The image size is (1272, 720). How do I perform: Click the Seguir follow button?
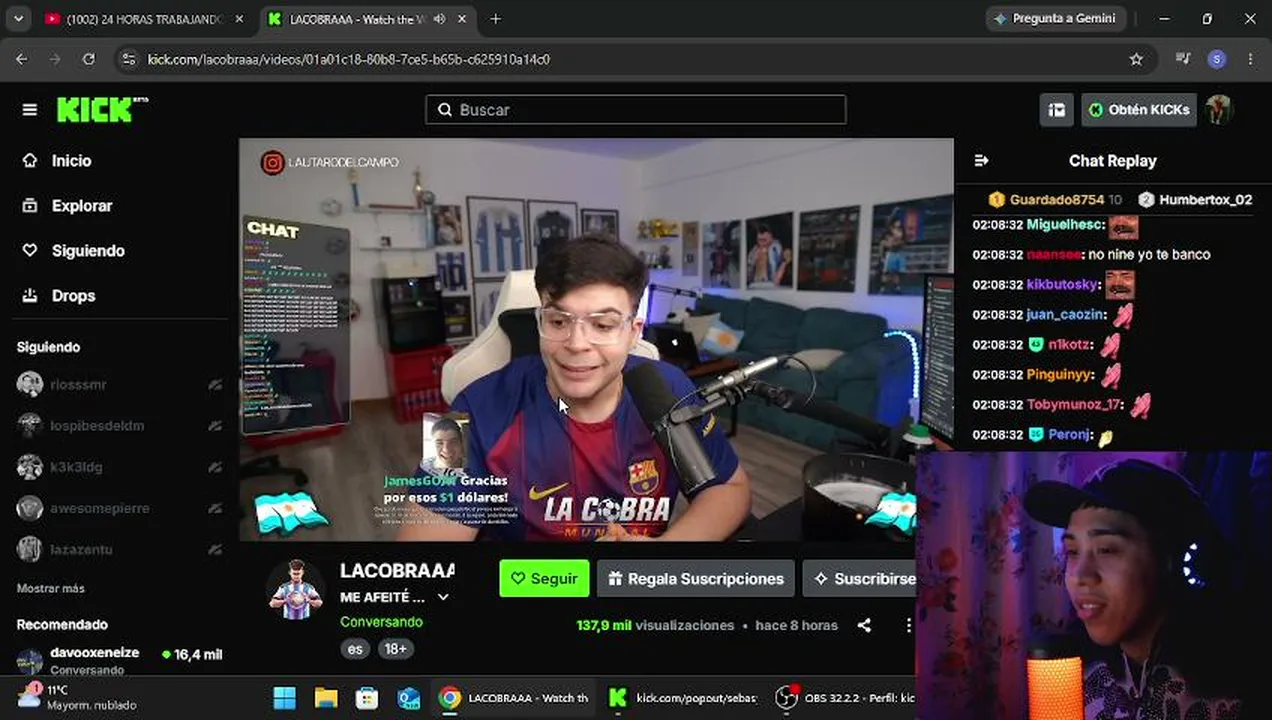[544, 578]
